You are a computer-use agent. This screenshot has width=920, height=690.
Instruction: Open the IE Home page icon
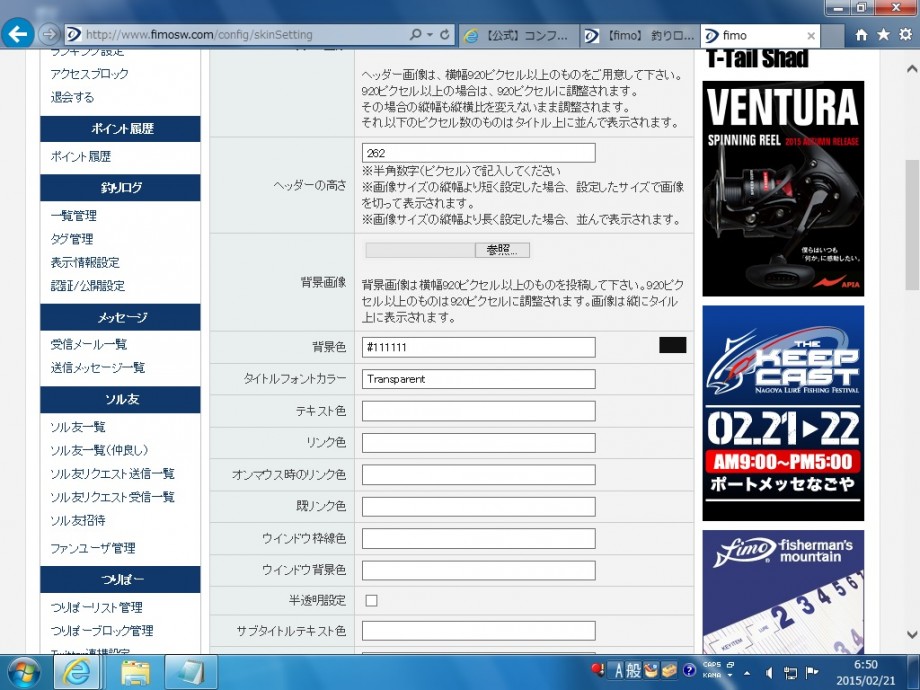861,35
